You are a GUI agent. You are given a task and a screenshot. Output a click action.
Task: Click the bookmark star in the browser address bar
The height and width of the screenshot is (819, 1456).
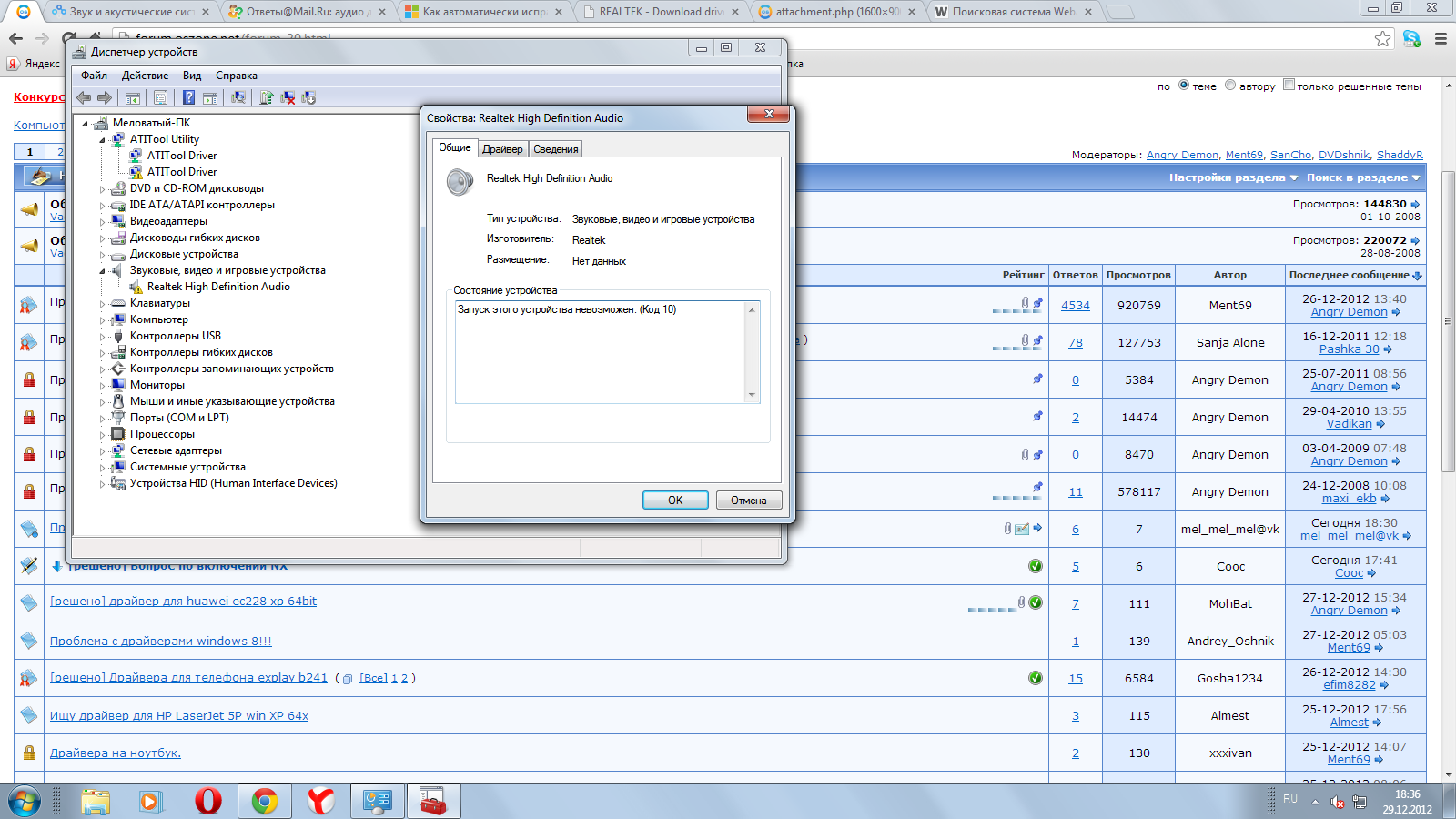tap(1383, 38)
